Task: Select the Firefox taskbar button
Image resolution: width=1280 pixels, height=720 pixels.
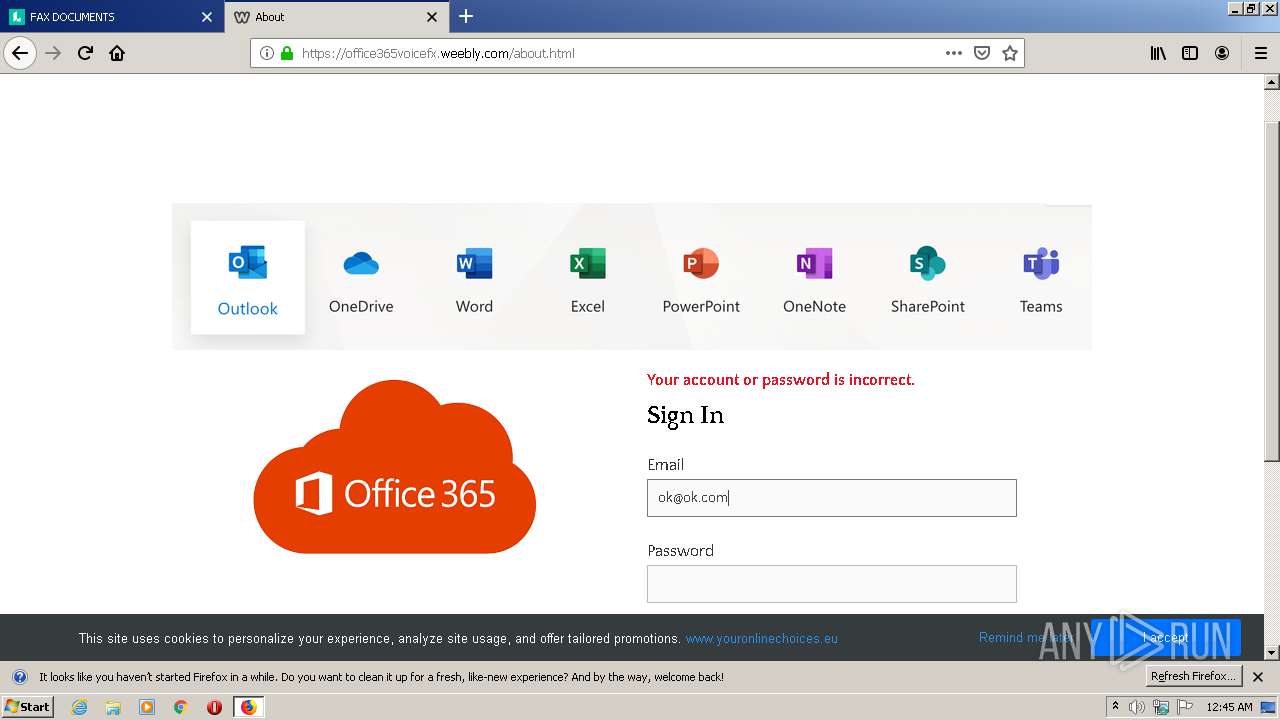Action: [x=248, y=707]
